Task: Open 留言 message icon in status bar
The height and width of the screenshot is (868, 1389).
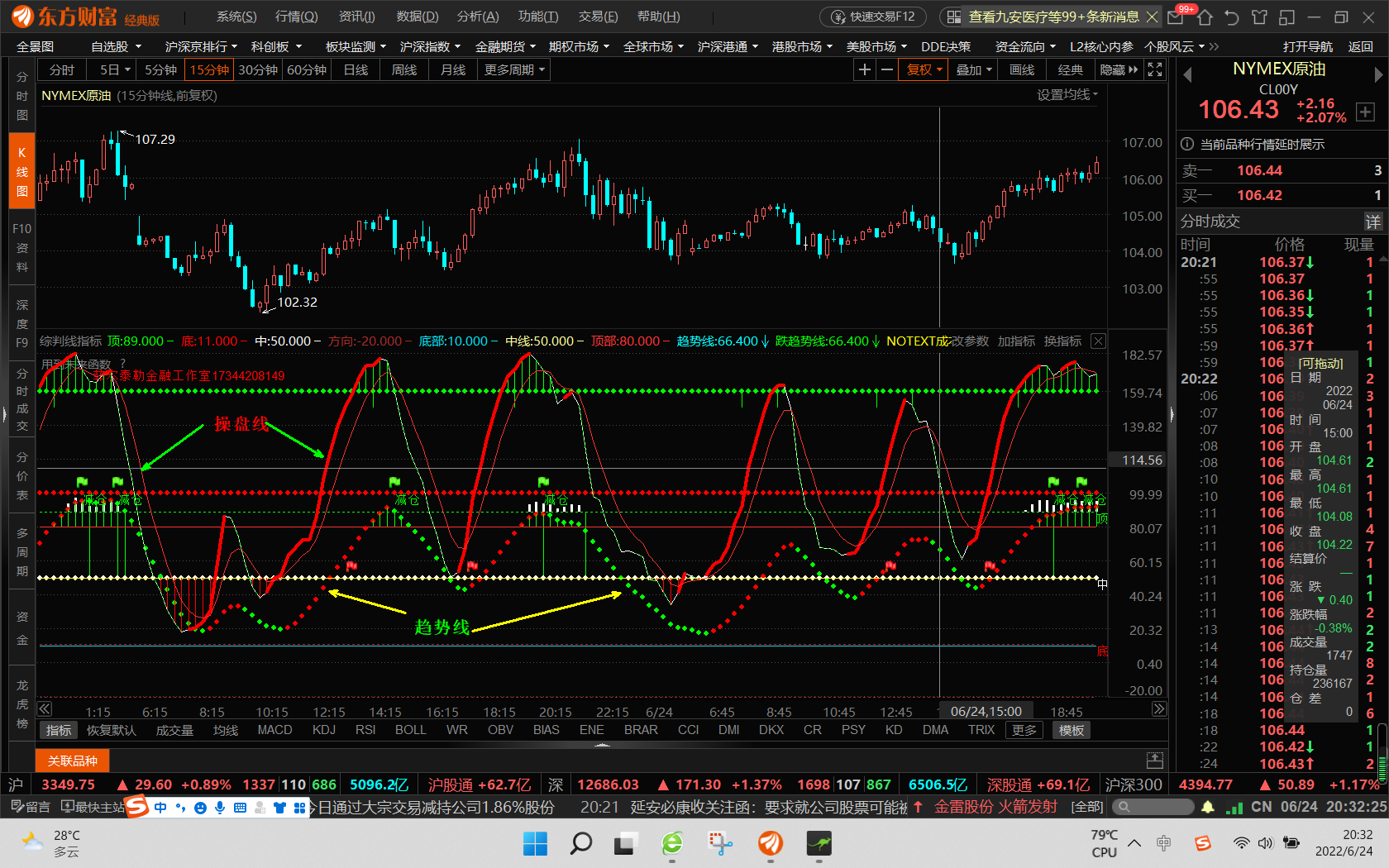Action: (30, 807)
